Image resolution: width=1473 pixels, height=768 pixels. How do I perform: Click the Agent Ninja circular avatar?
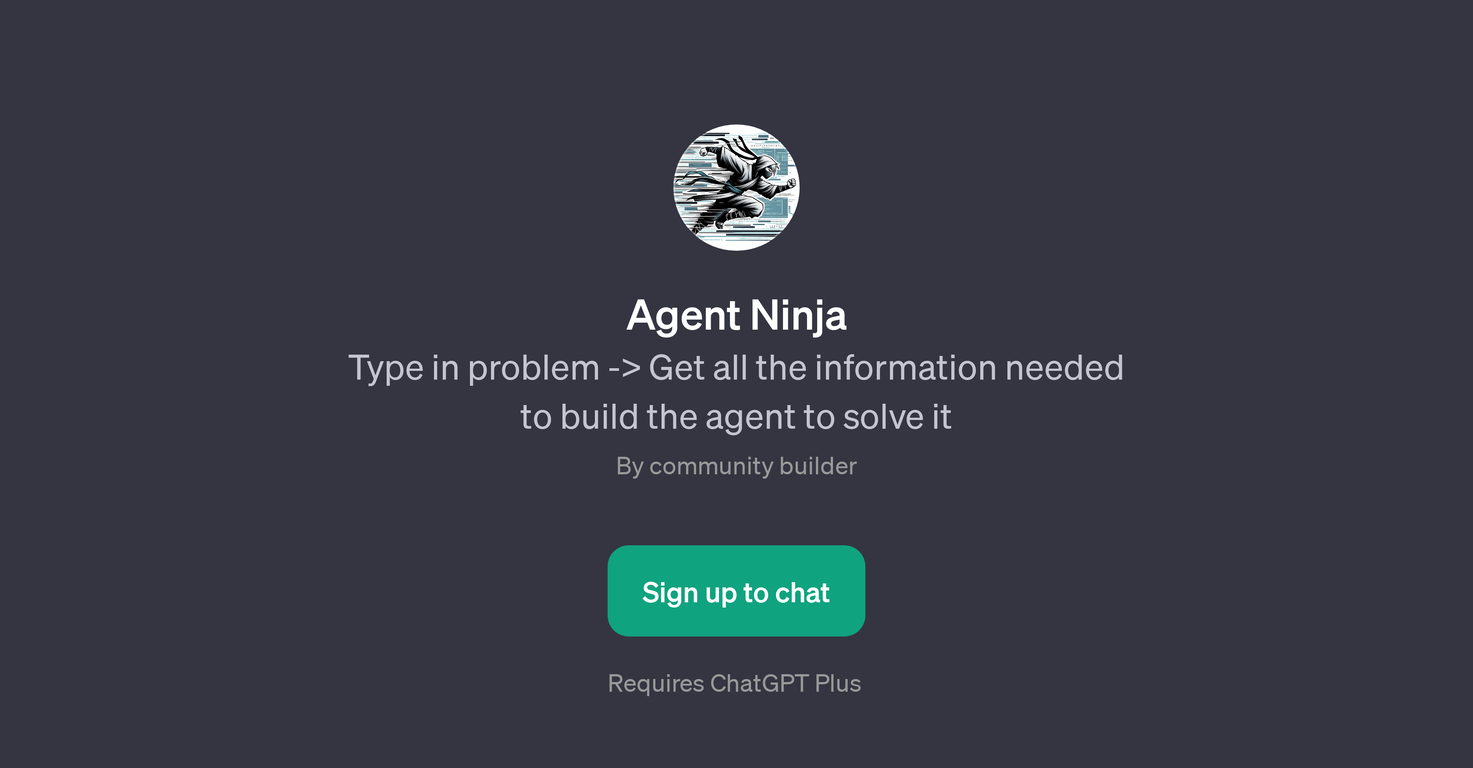[x=736, y=187]
